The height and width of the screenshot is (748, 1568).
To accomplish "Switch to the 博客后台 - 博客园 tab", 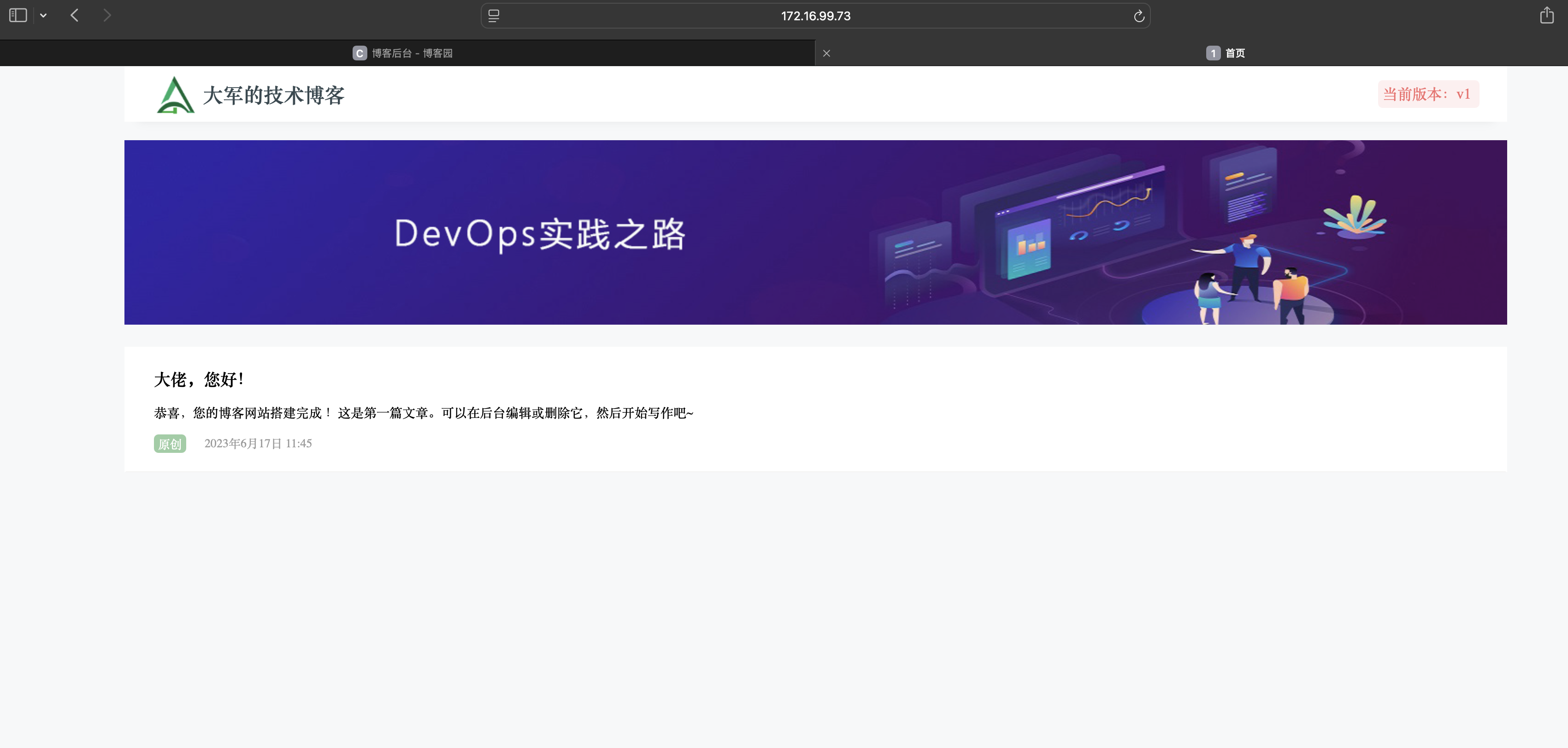I will [x=407, y=53].
